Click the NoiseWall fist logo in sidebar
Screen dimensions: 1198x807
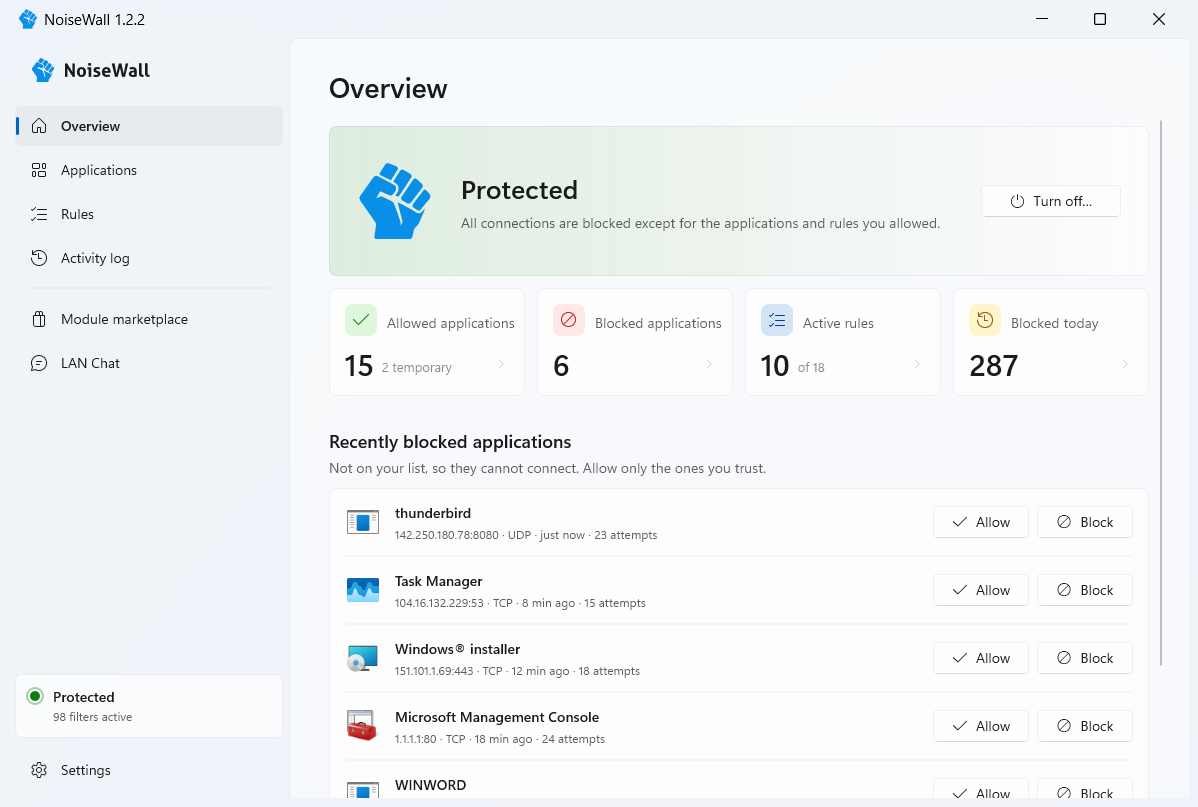pyautogui.click(x=43, y=70)
